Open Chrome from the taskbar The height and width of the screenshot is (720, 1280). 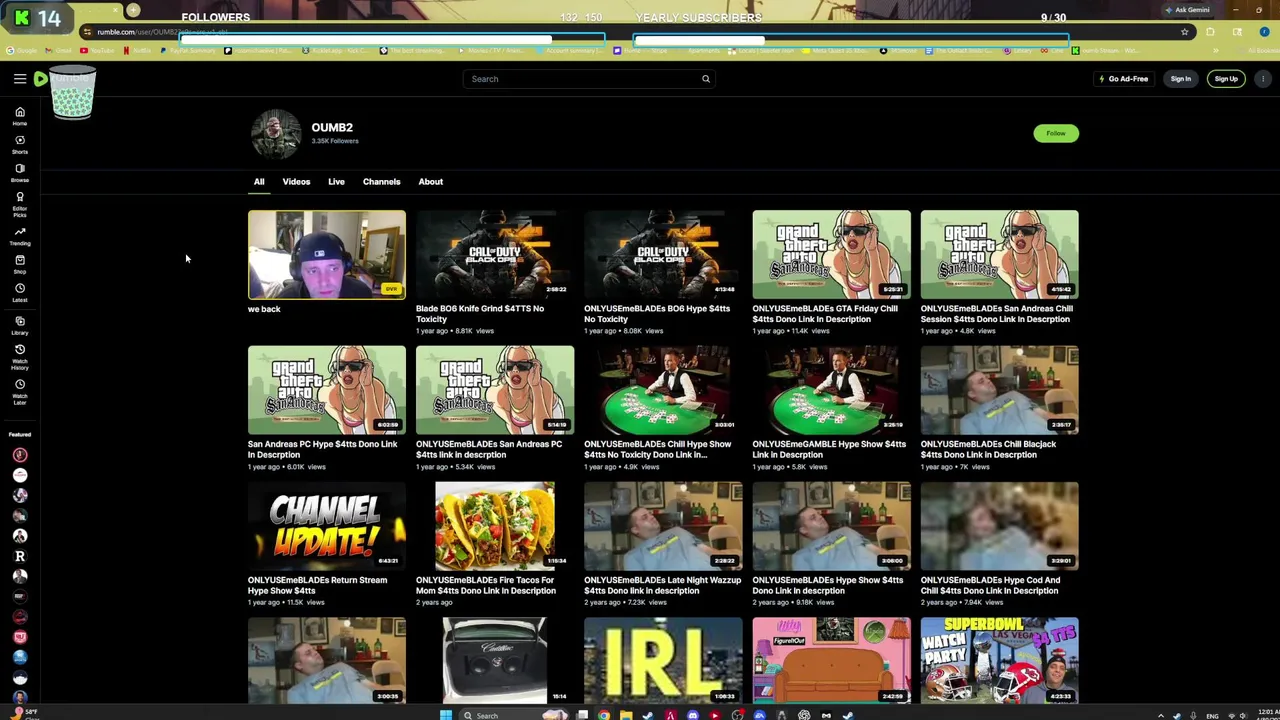604,715
